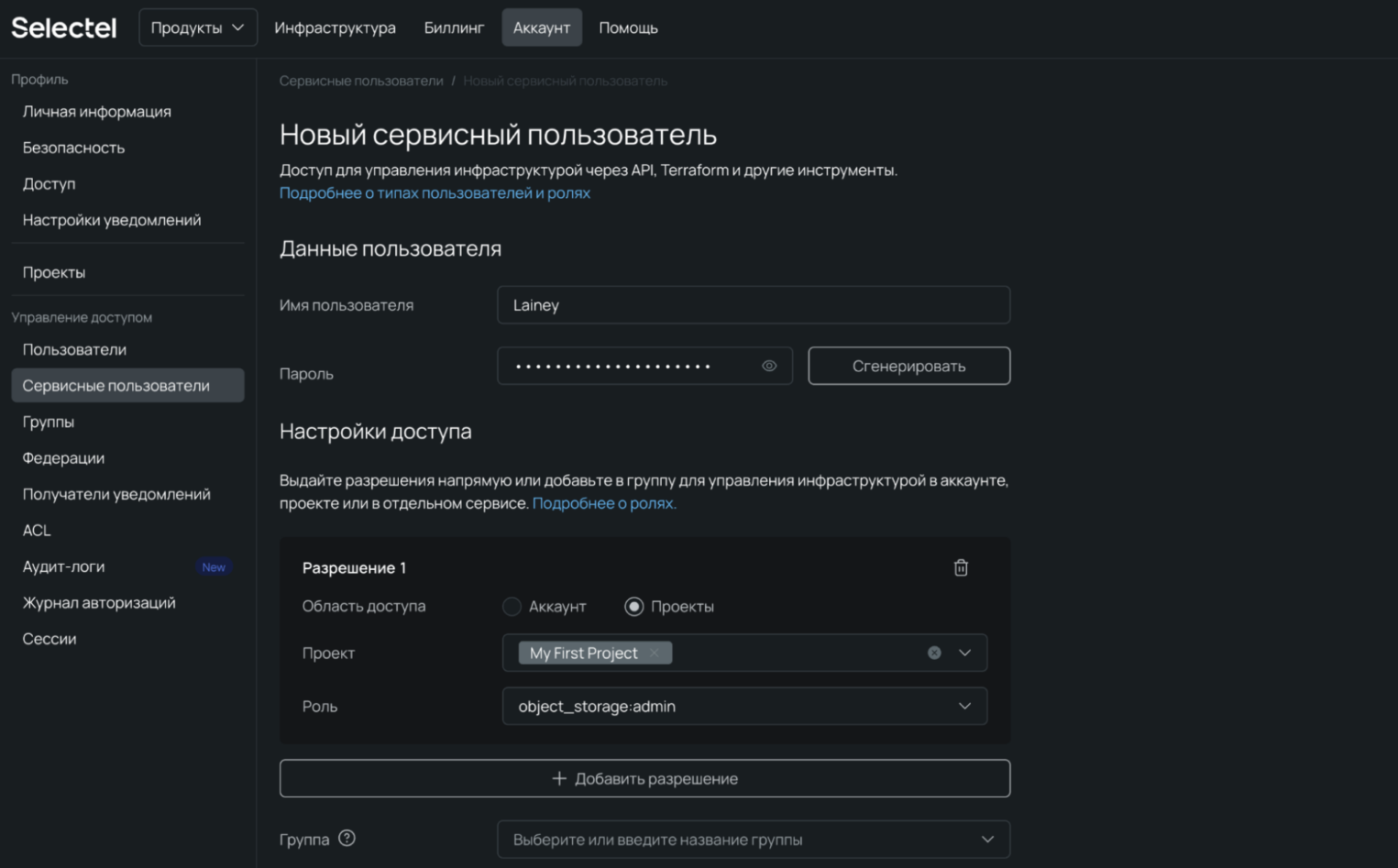Click the Selectel logo
Viewport: 1398px width, 868px height.
coord(64,27)
